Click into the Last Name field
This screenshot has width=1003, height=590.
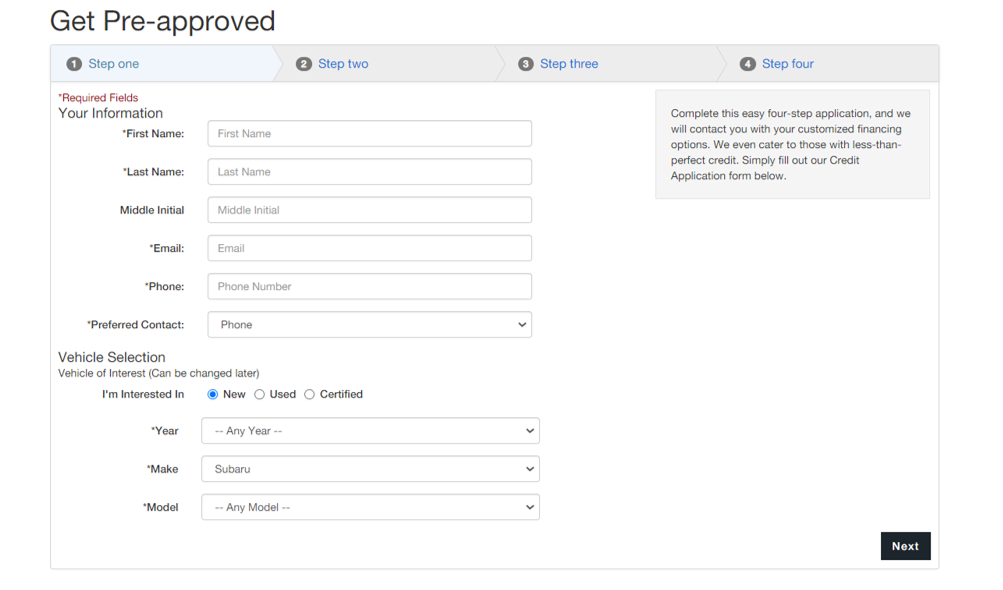(369, 172)
